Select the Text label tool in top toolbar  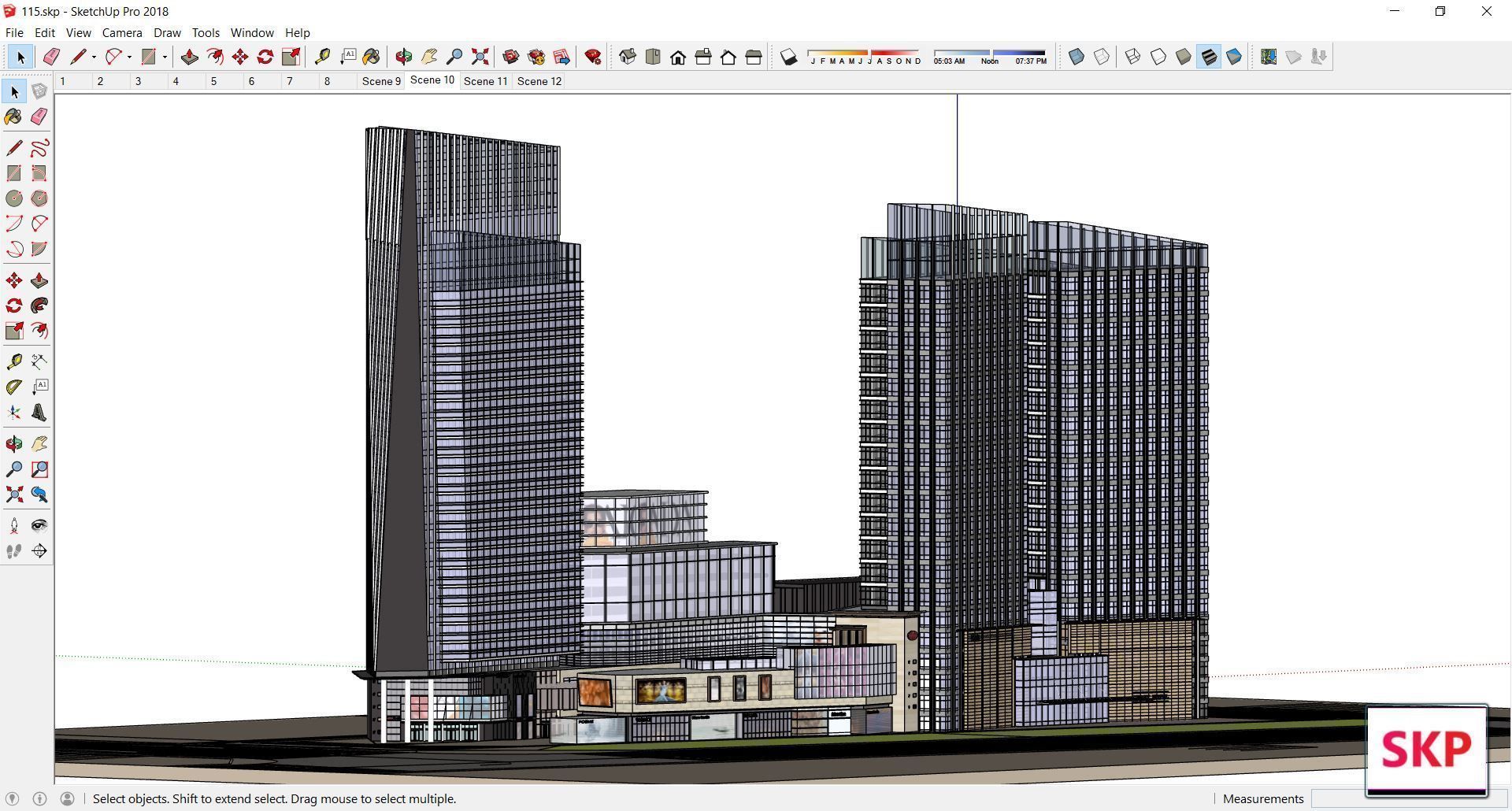click(x=347, y=57)
